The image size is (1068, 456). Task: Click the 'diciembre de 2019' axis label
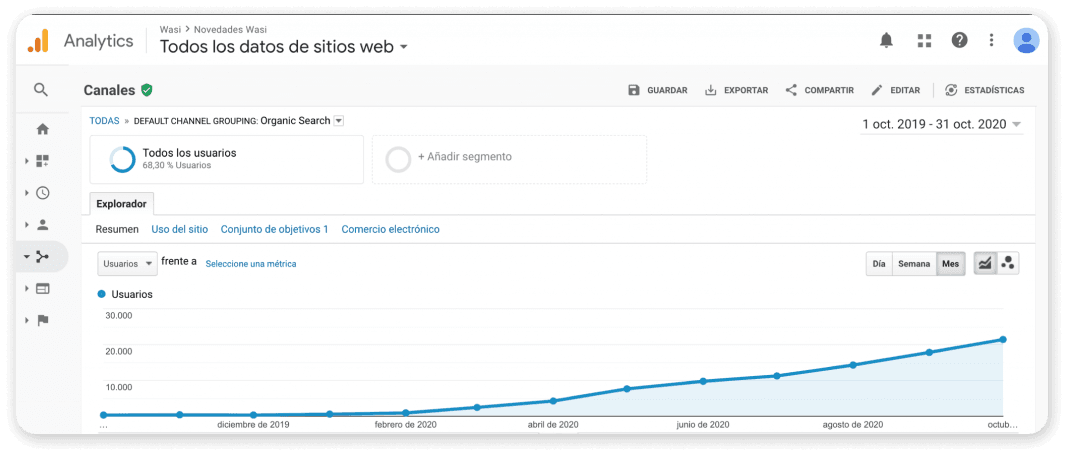[x=253, y=425]
